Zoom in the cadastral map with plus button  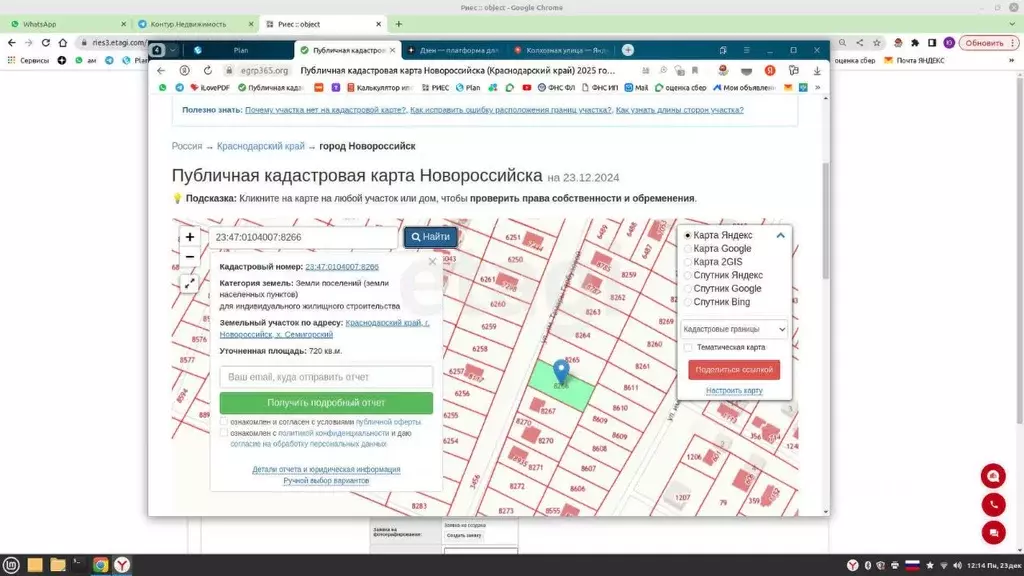click(189, 237)
